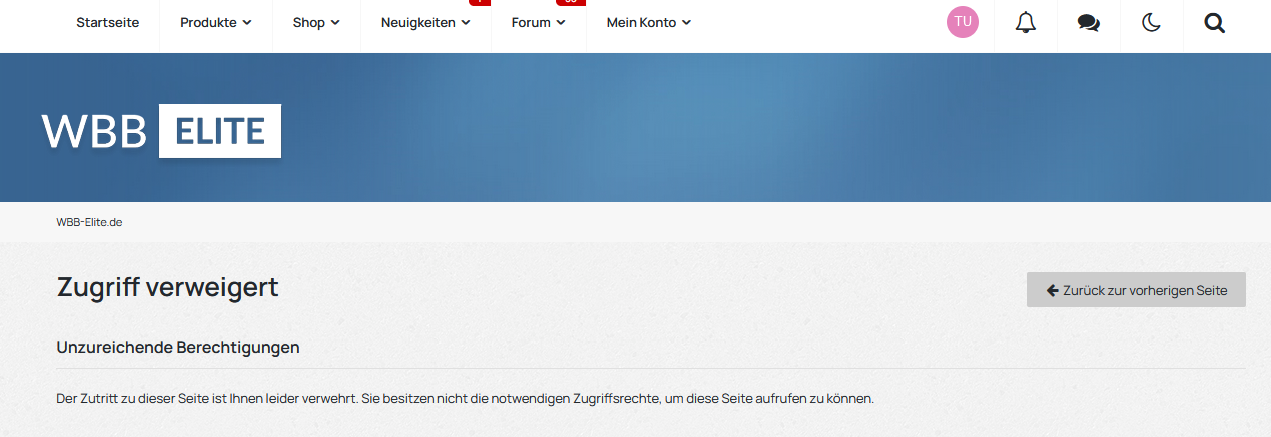Go to Startseite in the navigation
Viewport: 1271px width, 437px height.
tap(108, 22)
